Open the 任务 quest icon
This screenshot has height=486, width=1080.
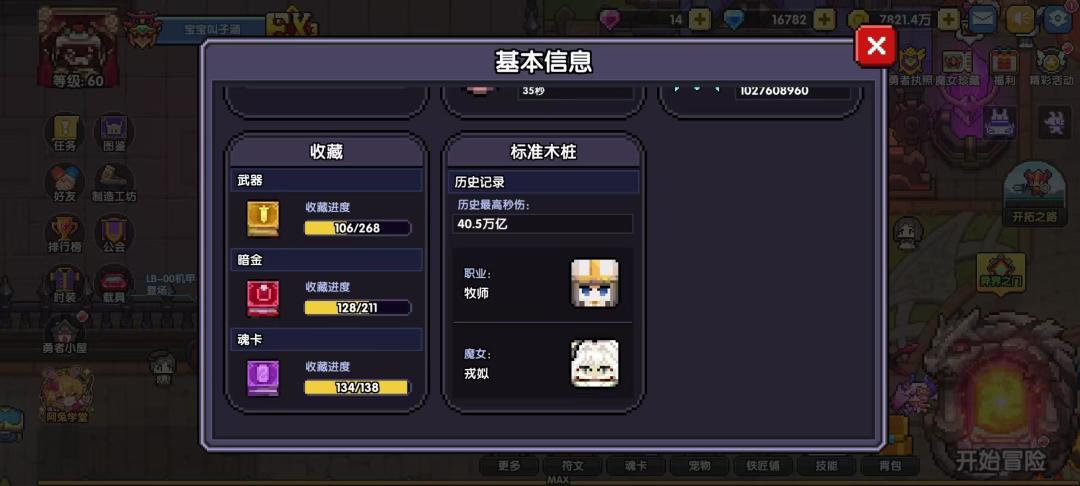tap(65, 134)
